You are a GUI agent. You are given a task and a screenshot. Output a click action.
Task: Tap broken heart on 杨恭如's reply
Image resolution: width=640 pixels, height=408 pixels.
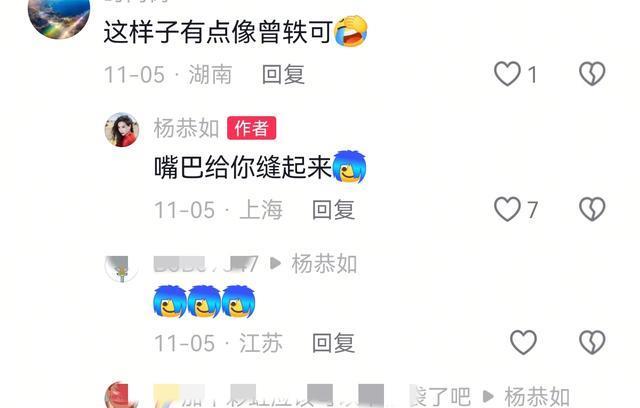592,209
